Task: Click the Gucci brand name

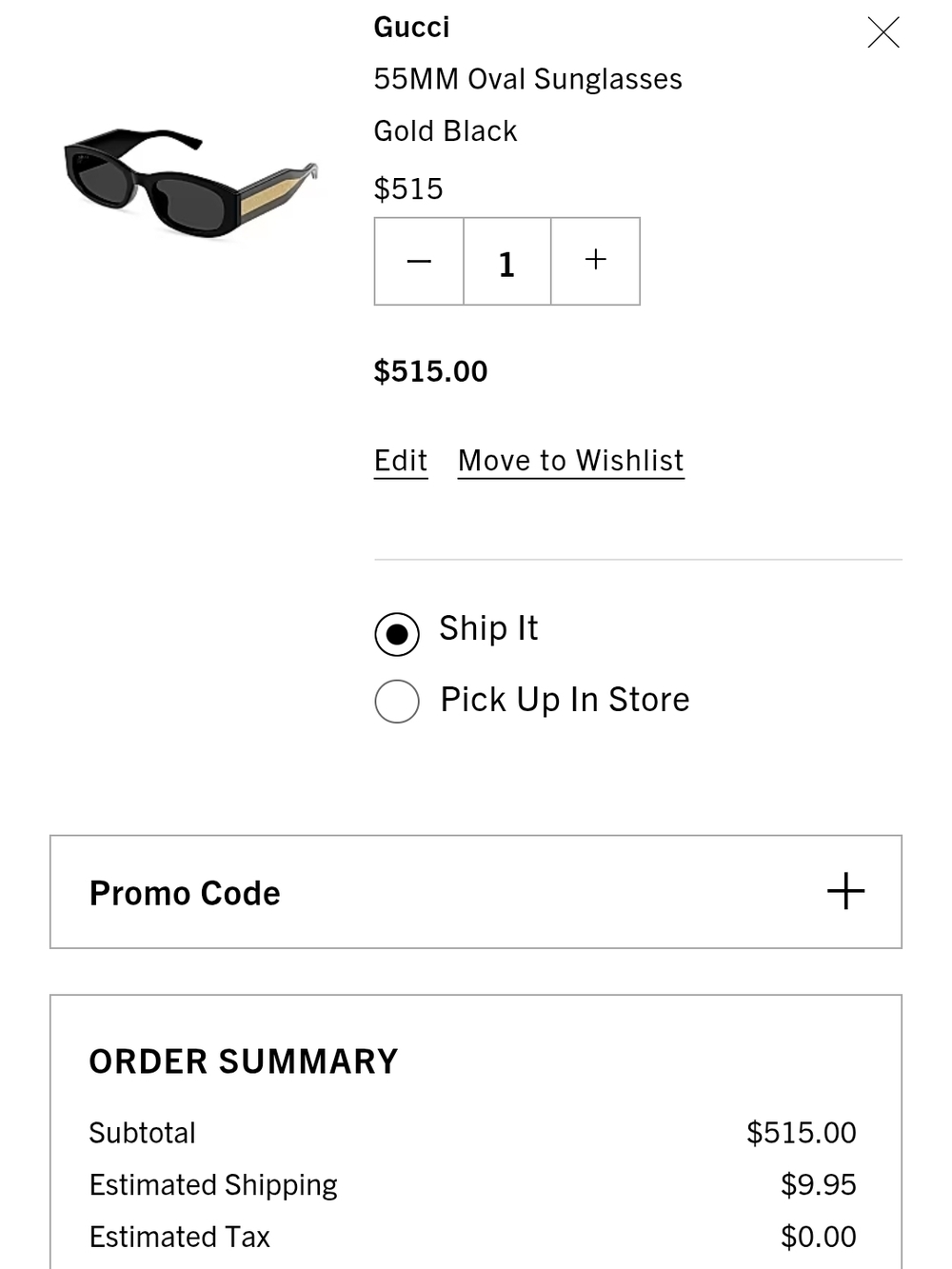Action: 411,27
